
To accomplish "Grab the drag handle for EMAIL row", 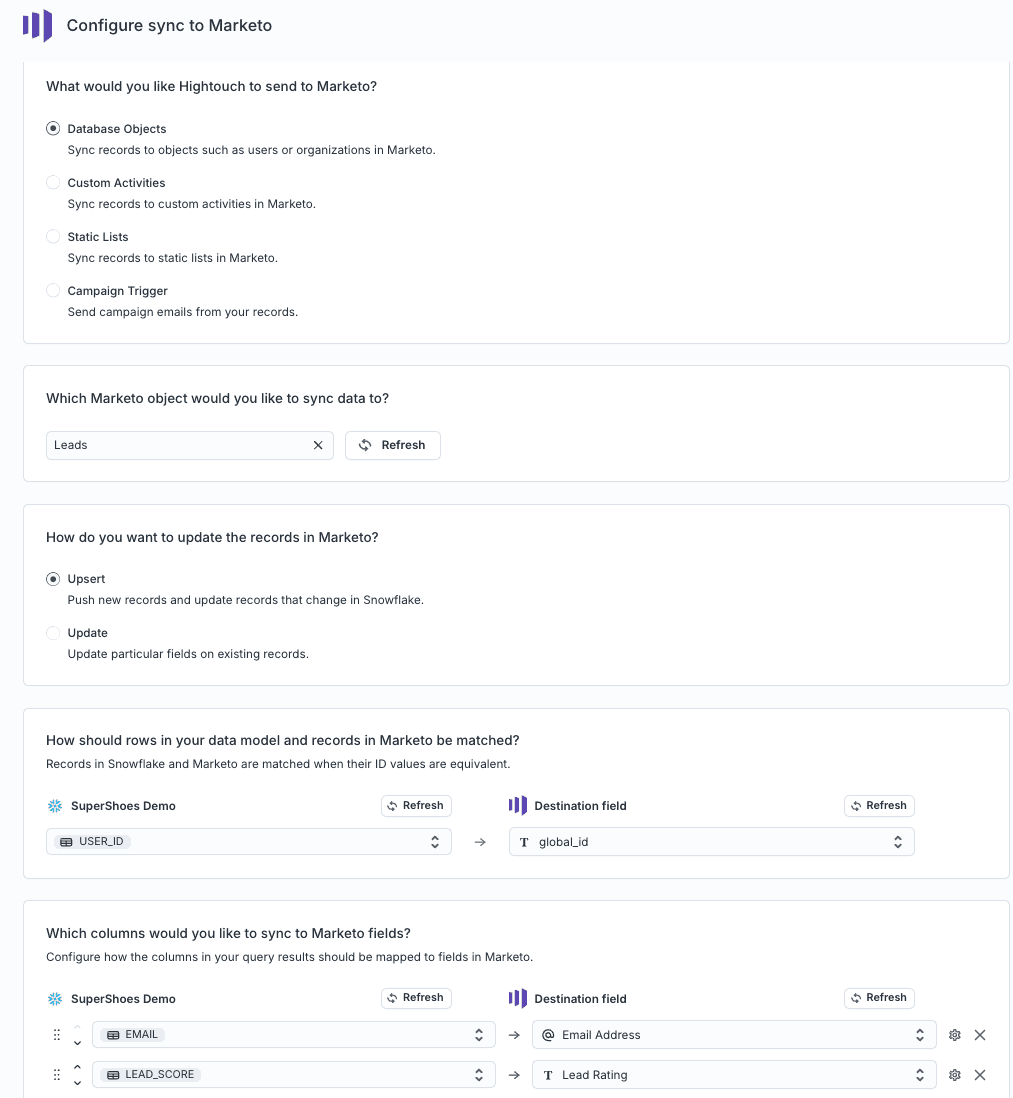I will [57, 1035].
